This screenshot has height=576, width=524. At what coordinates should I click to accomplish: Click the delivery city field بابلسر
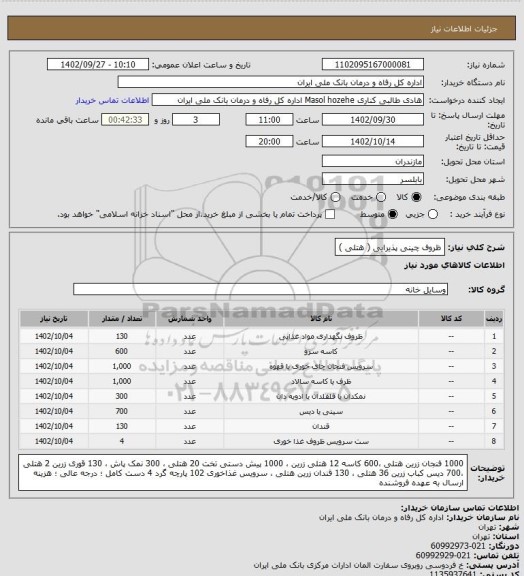click(373, 179)
